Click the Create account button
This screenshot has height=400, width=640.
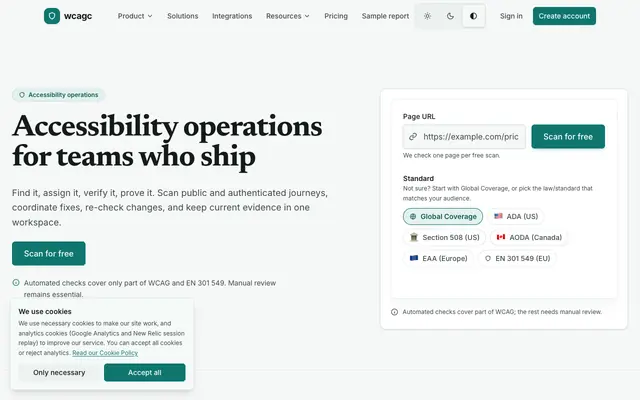click(x=564, y=16)
